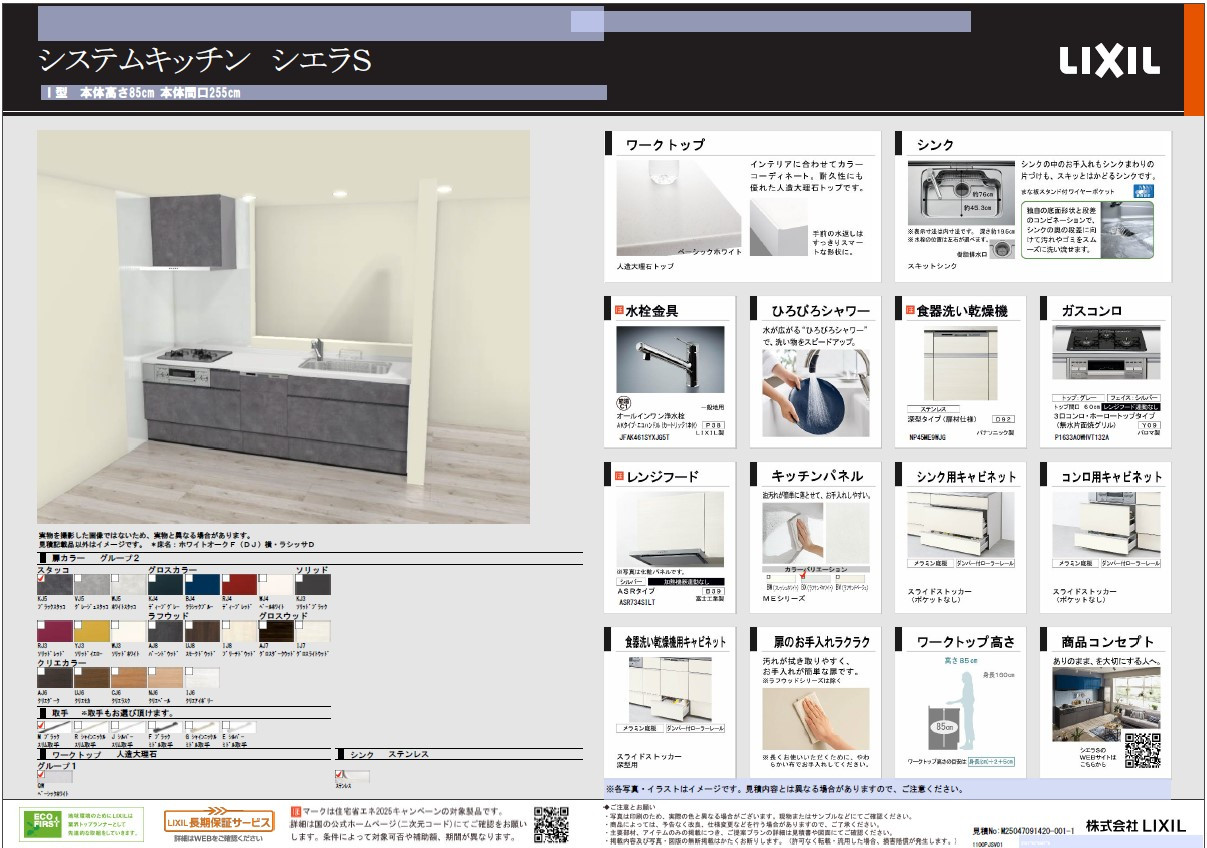Select the 取手 section header
This screenshot has height=848, width=1207.
60,713
